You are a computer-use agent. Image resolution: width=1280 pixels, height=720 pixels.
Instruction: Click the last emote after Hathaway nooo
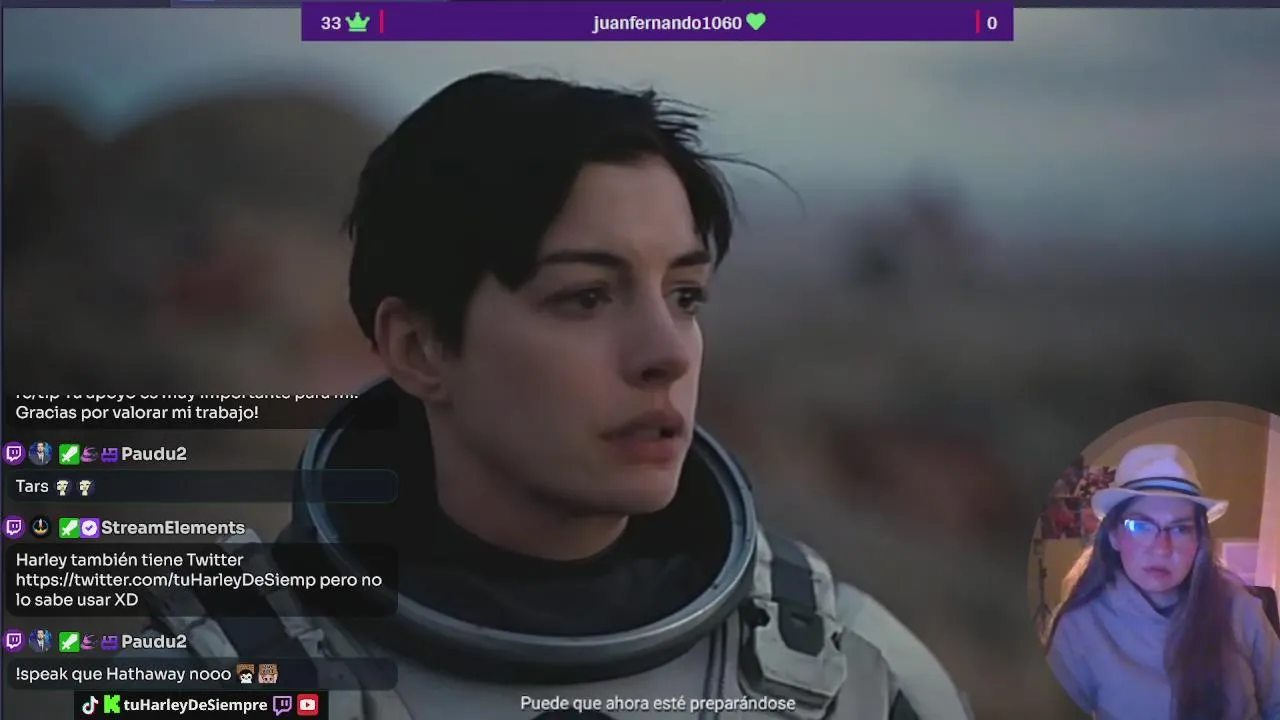268,675
